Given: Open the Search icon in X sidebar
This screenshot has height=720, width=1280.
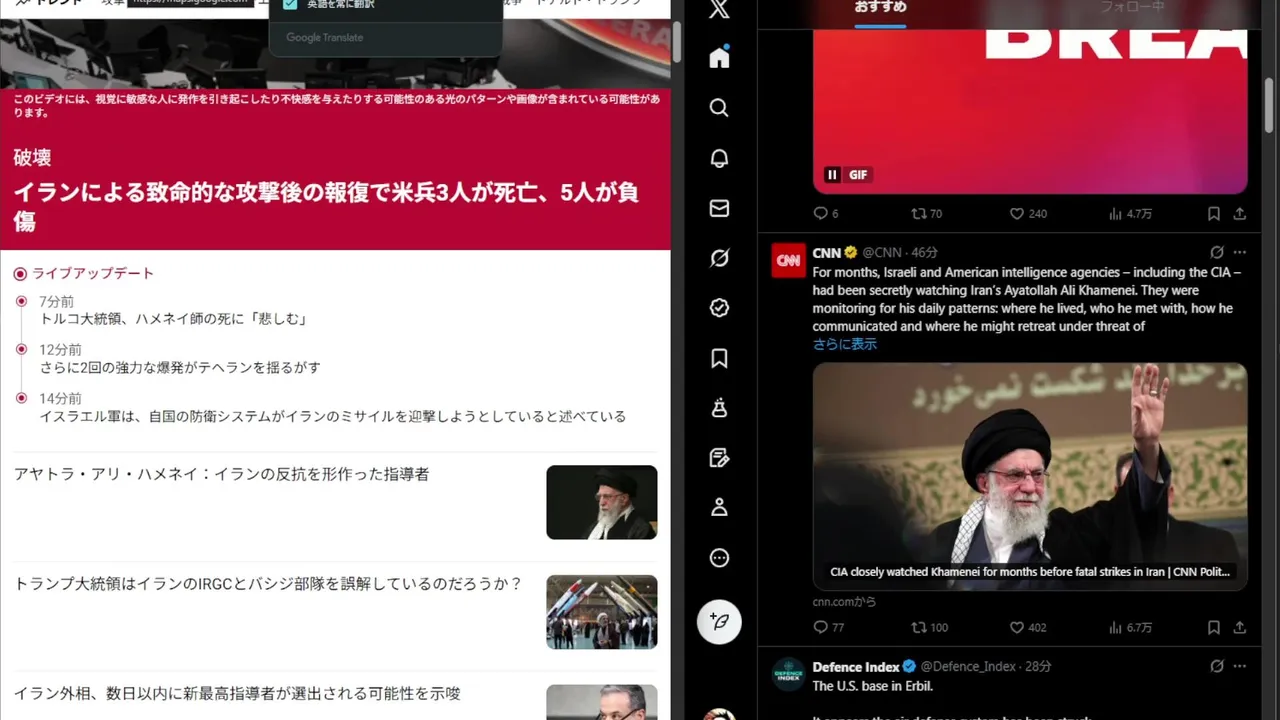Looking at the screenshot, I should [x=719, y=108].
